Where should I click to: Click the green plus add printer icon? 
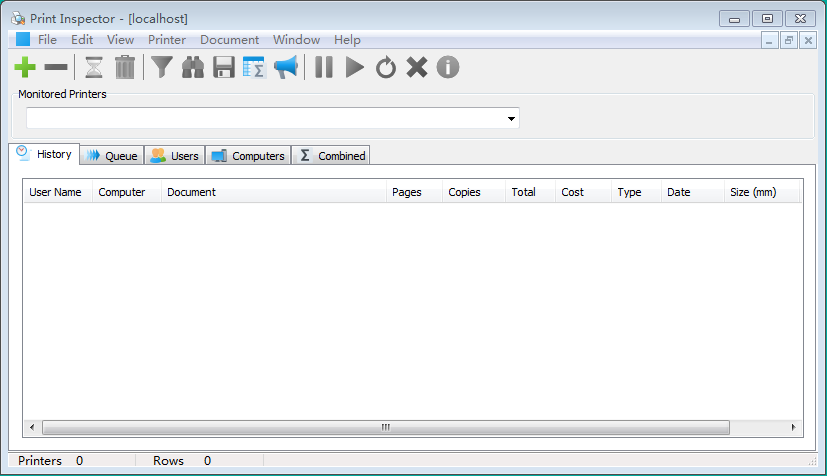point(25,68)
